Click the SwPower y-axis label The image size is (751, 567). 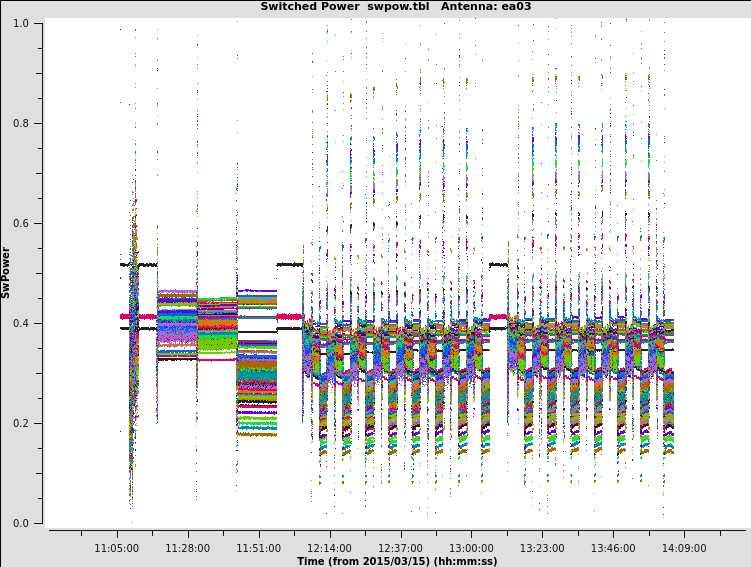(x=6, y=272)
